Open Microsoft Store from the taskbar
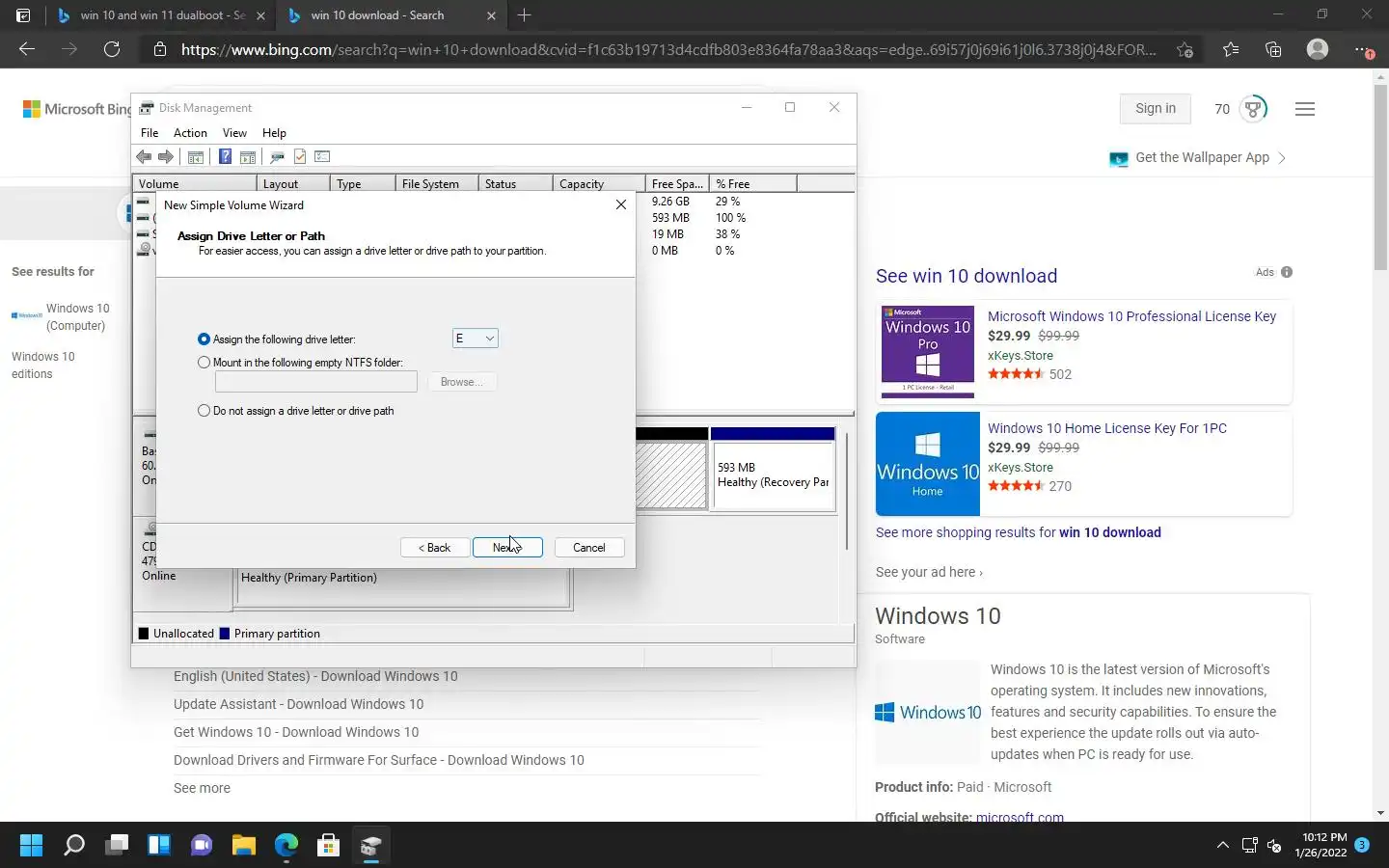Screen dimensions: 1389x868 tap(329, 846)
